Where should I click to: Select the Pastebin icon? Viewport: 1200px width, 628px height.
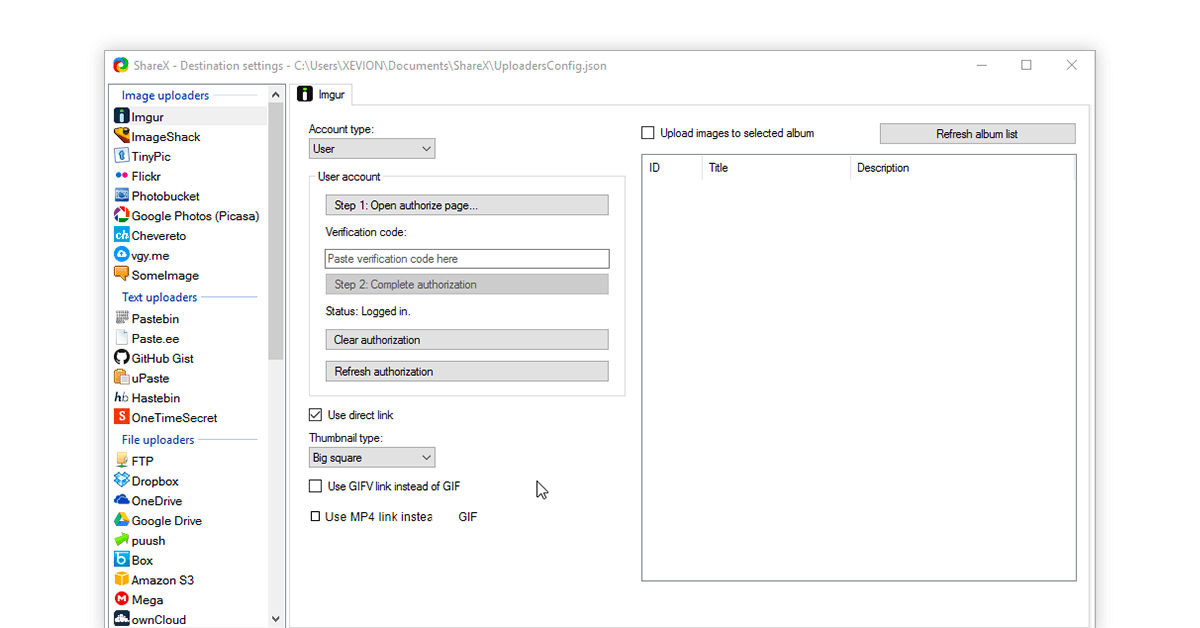coord(122,318)
